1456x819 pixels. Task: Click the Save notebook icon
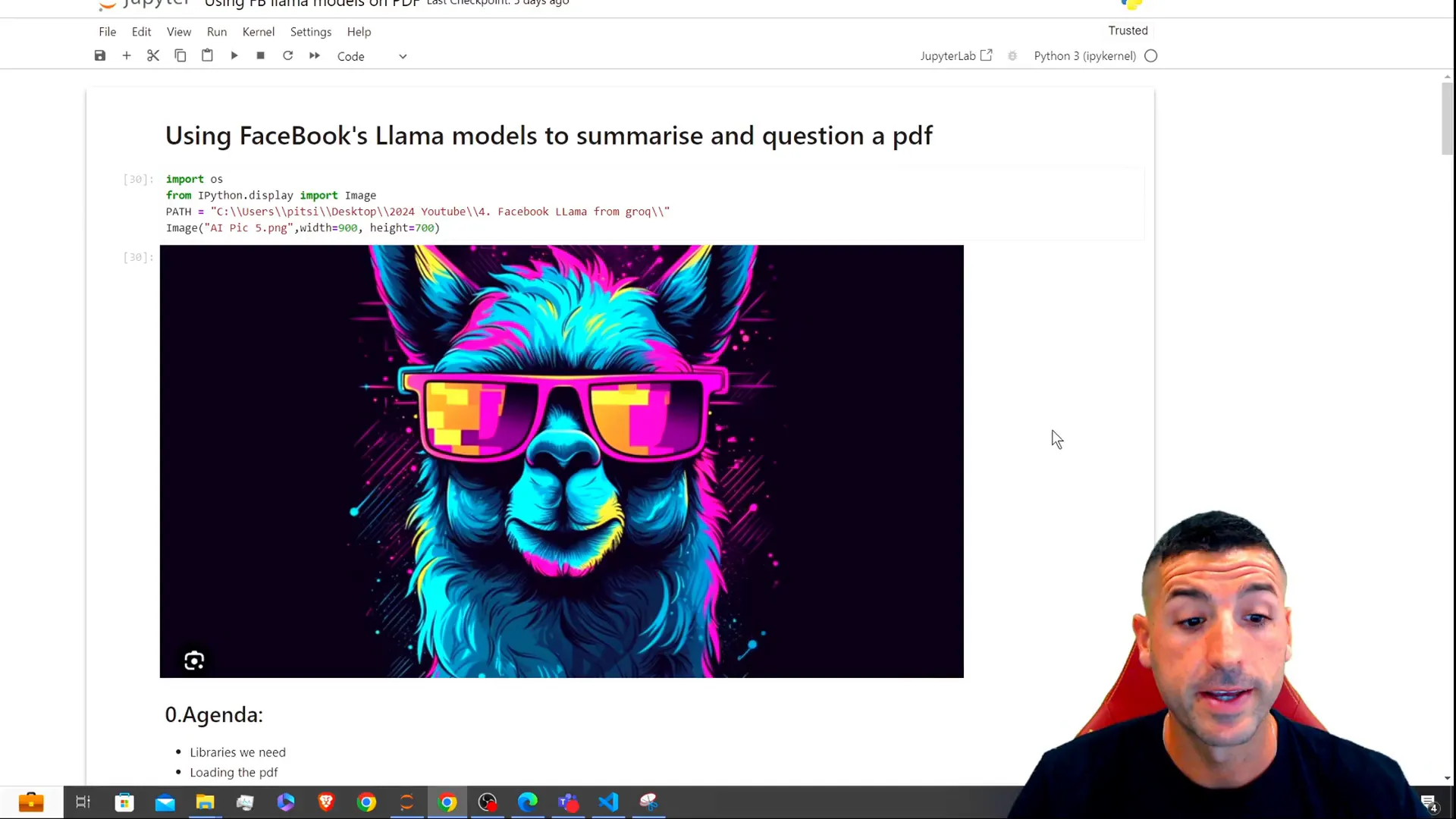coord(99,56)
